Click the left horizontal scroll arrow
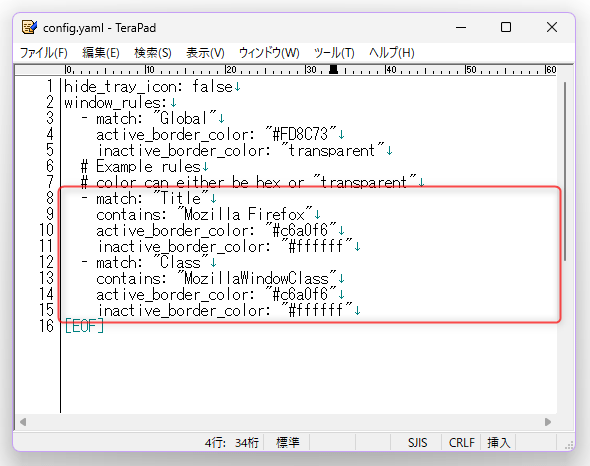590x466 pixels. [23, 422]
